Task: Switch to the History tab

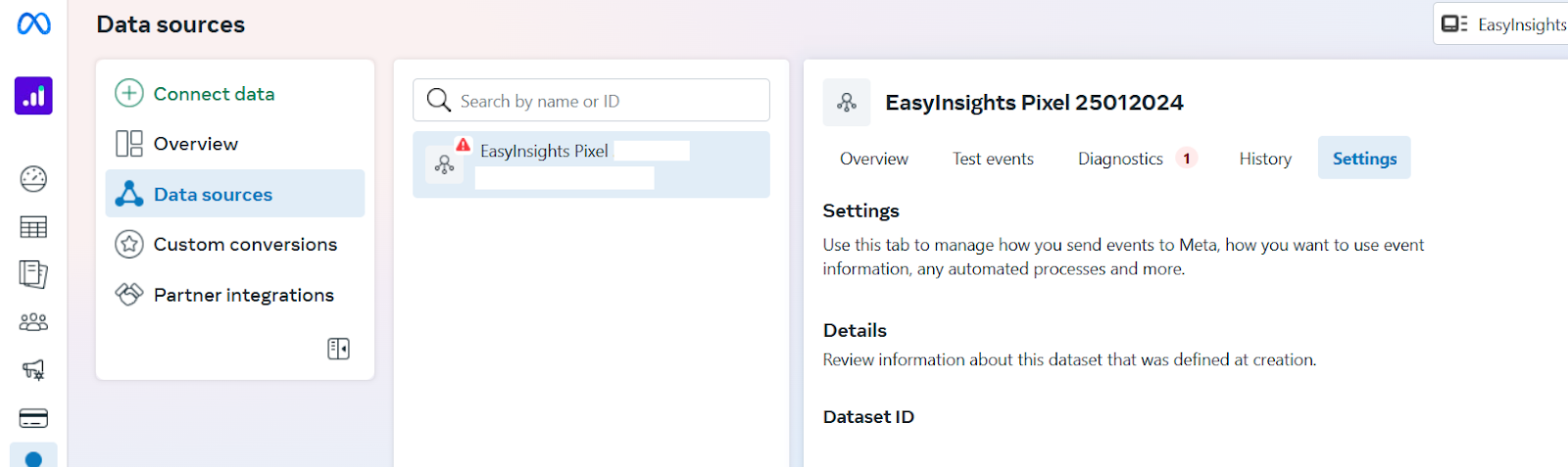Action: click(x=1265, y=159)
